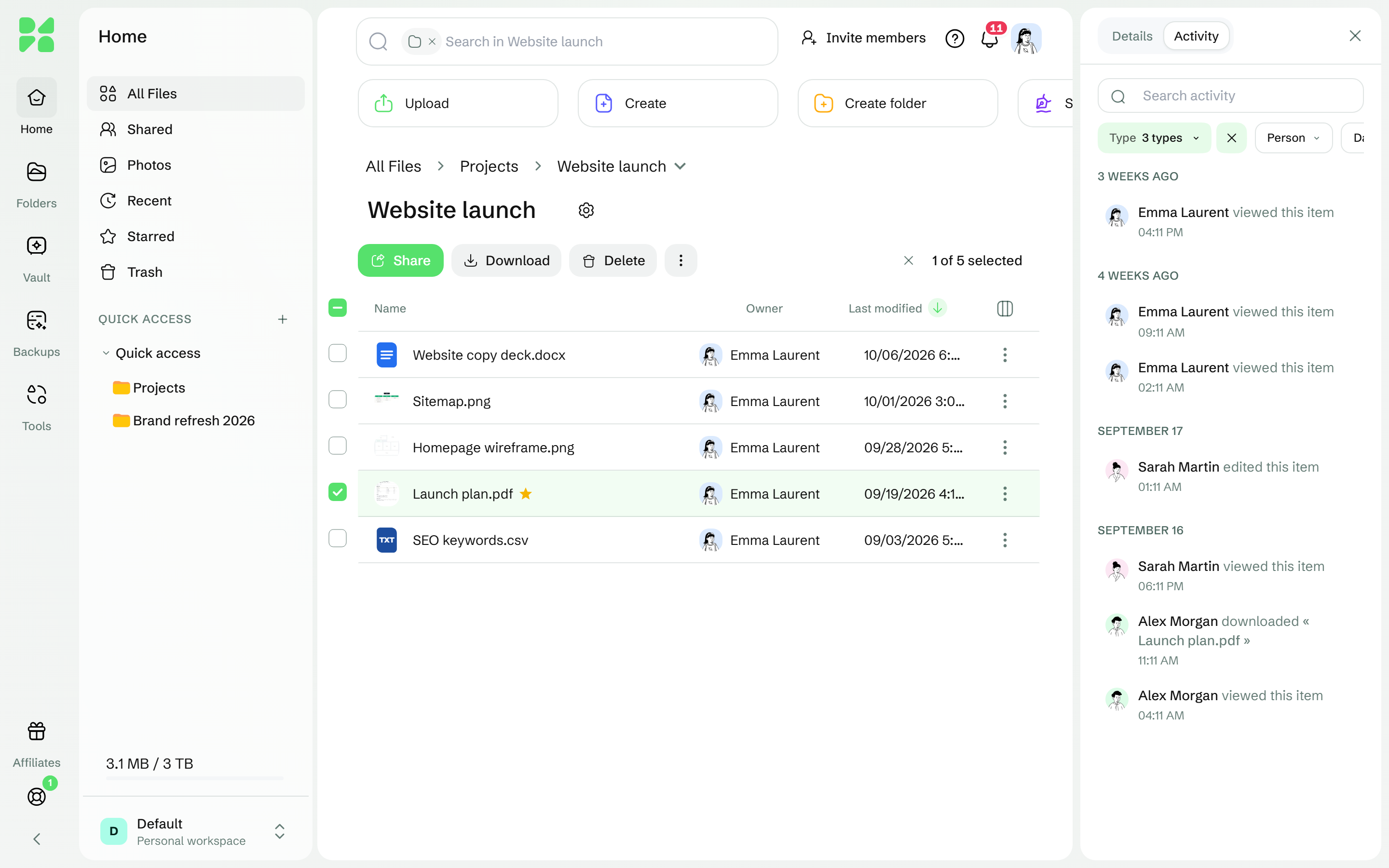This screenshot has height=868, width=1389.
Task: Clear the selection using the X icon
Action: 908,260
